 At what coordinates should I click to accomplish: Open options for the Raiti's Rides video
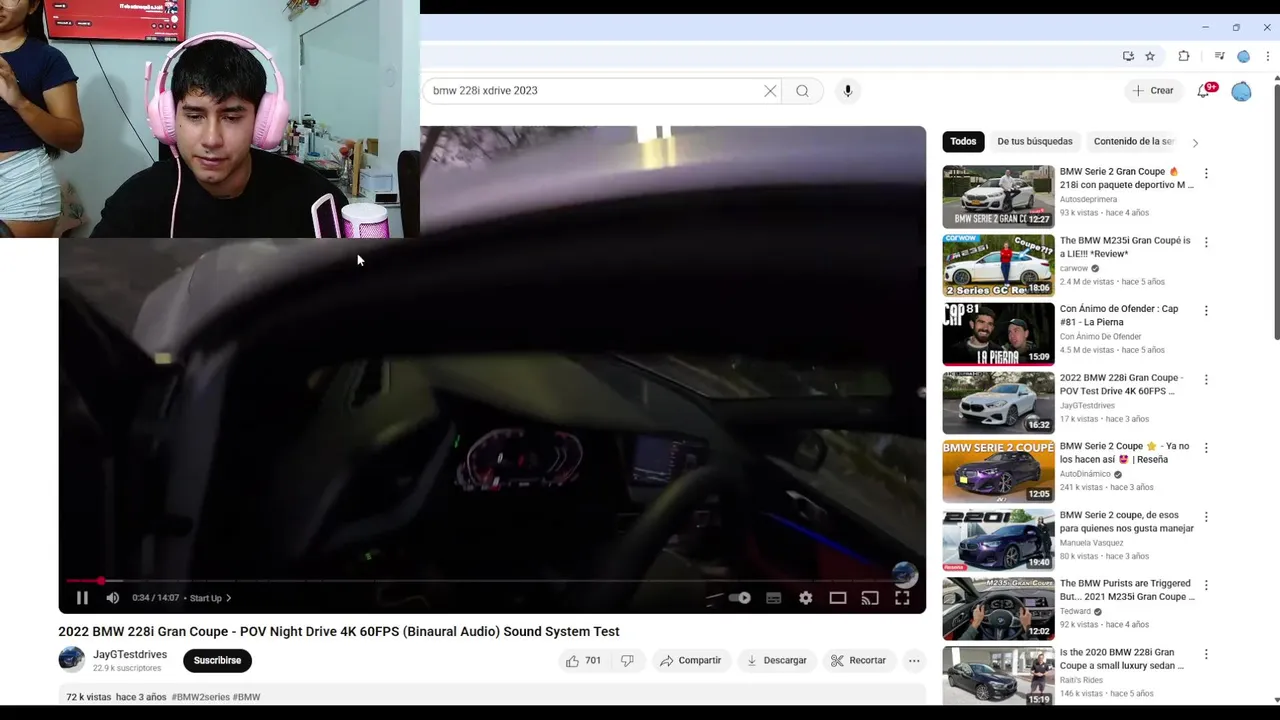click(x=1206, y=654)
